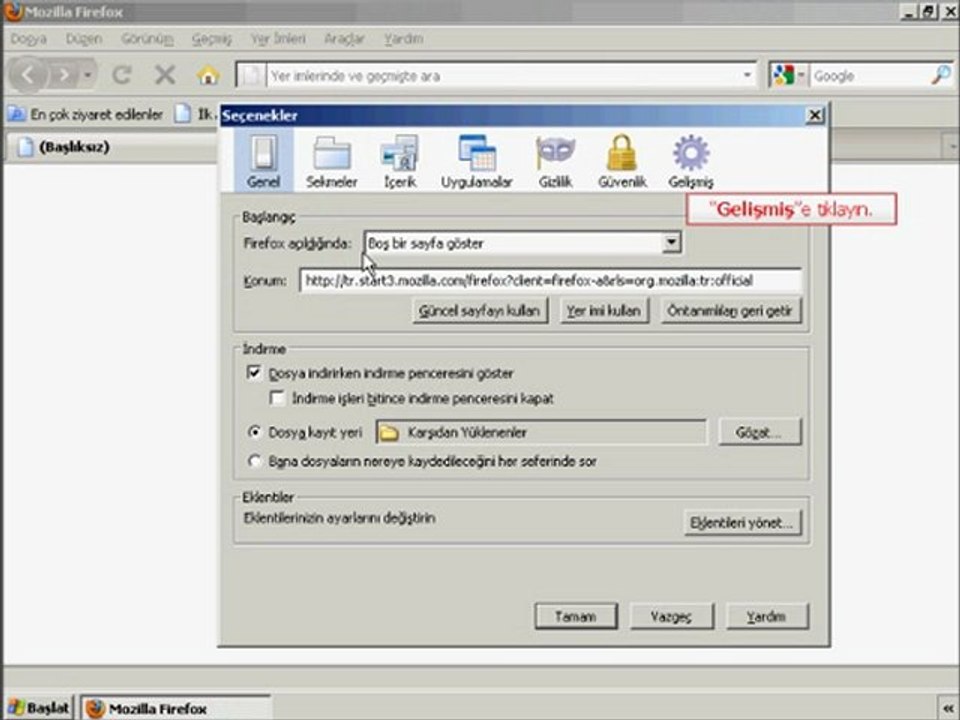Click the Başlat start button
Screen dimensions: 960x720
pos(39,708)
